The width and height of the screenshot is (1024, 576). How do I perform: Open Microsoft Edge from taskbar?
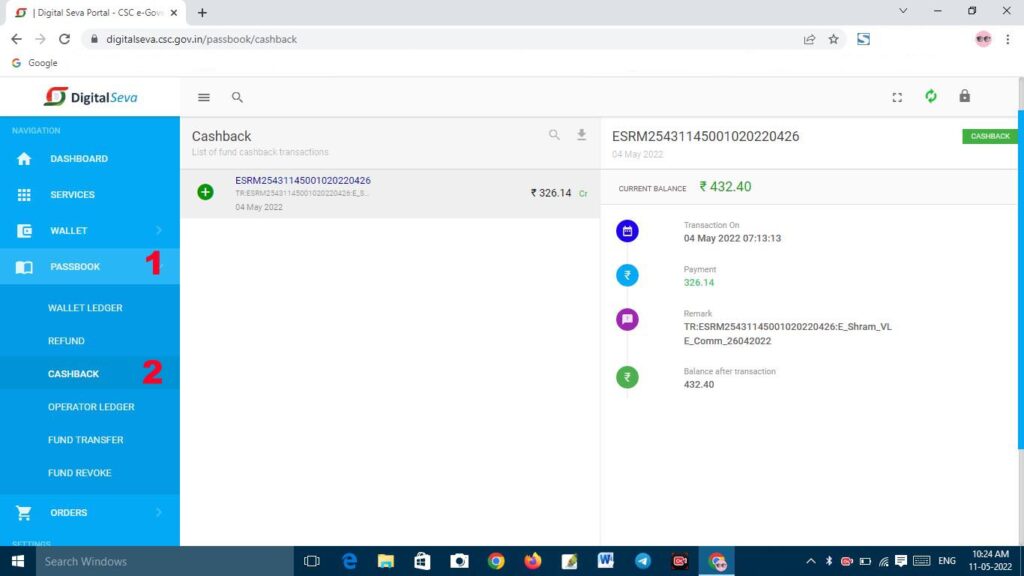(349, 561)
